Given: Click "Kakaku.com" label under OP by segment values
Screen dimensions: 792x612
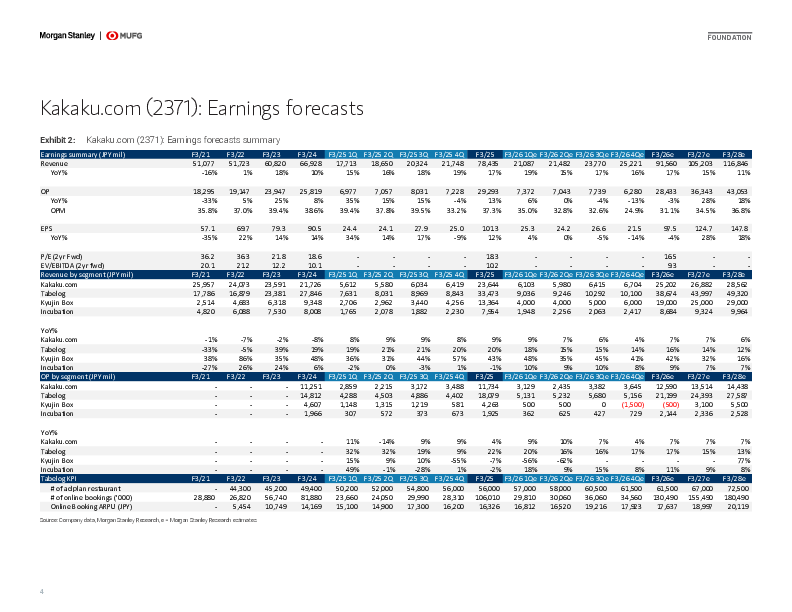Looking at the screenshot, I should [59, 387].
